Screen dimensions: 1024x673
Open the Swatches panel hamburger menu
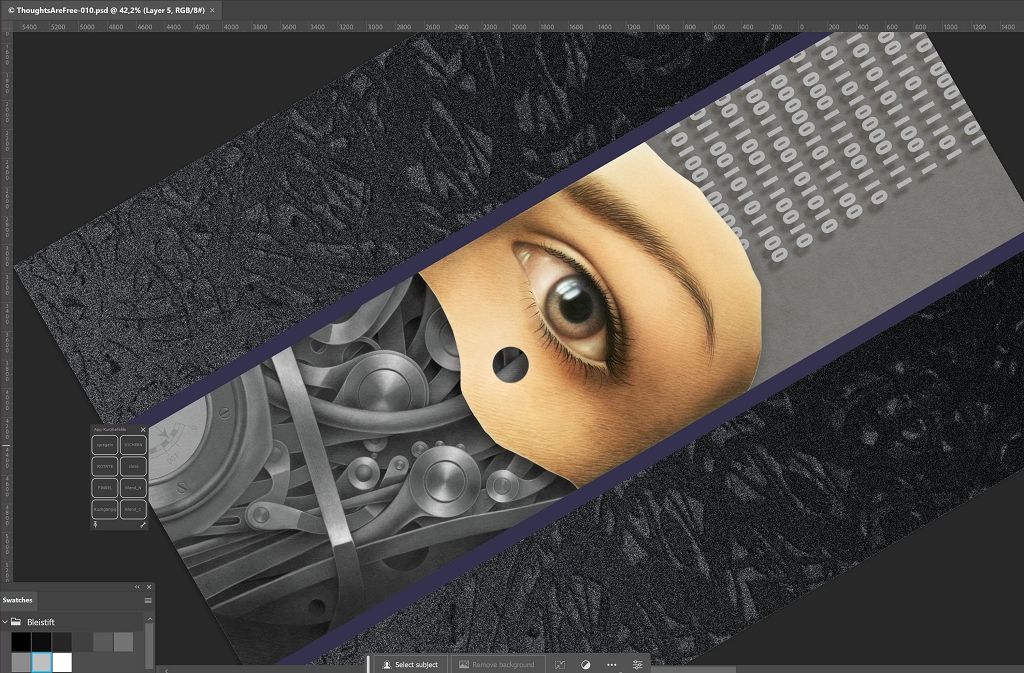(x=148, y=601)
